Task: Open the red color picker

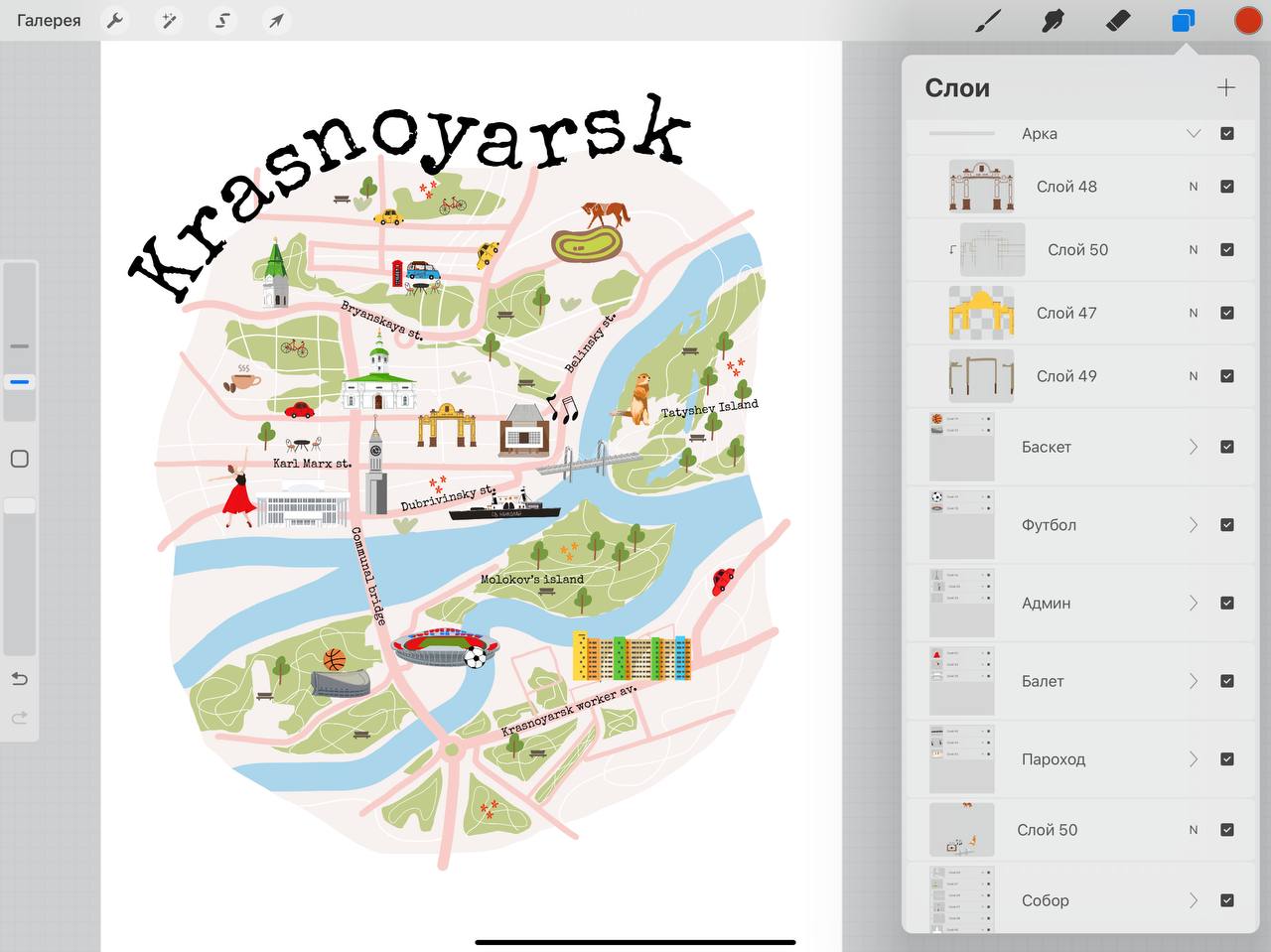Action: pyautogui.click(x=1247, y=20)
